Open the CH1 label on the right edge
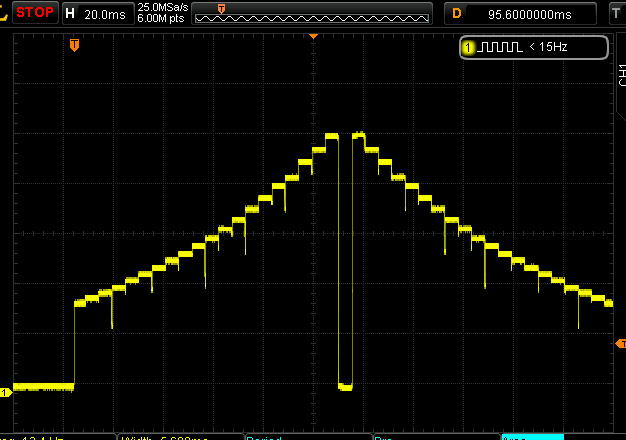Viewport: 626px width, 440px height. [x=622, y=75]
